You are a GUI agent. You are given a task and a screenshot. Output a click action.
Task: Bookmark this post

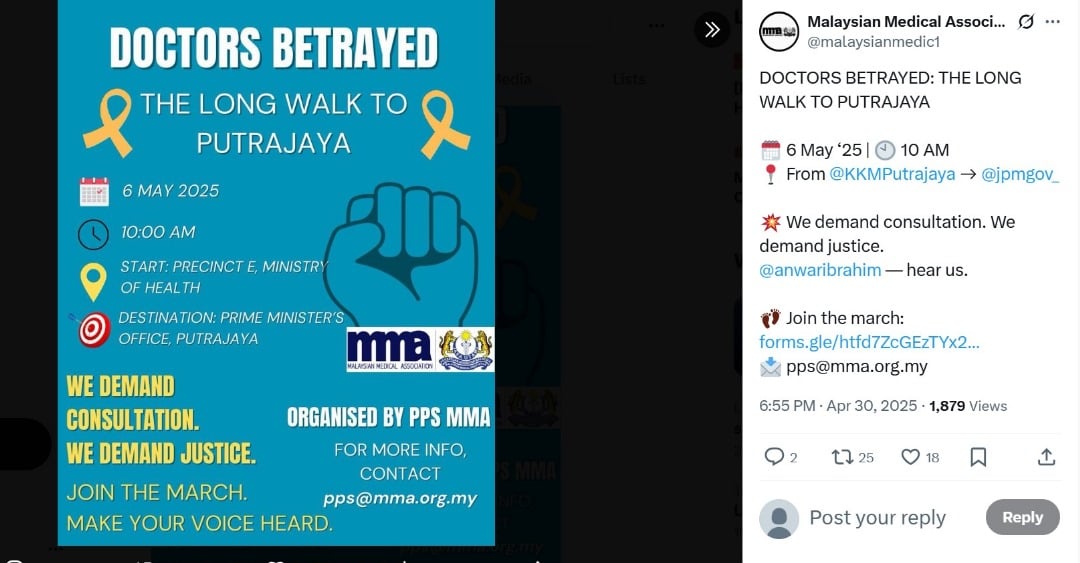(x=978, y=457)
